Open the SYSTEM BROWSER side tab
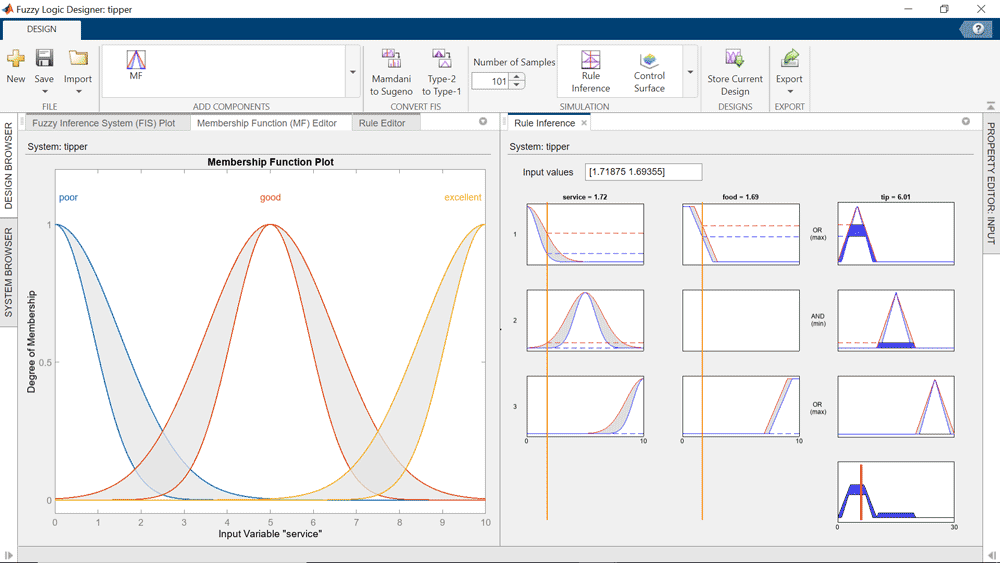Screen dimensions: 1000x563 [x=8, y=273]
